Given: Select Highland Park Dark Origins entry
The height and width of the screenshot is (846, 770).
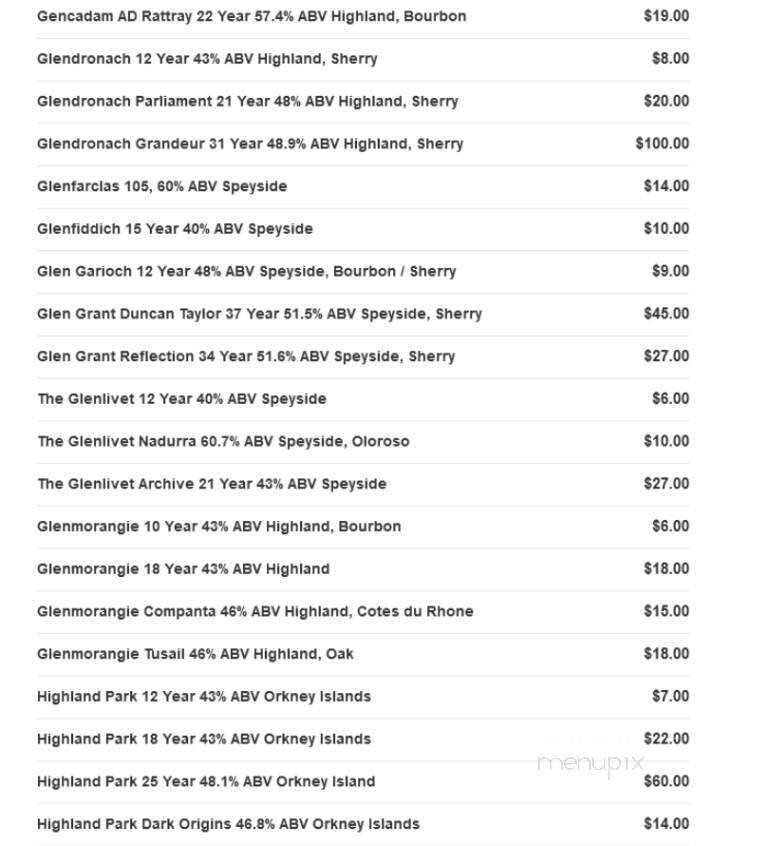Looking at the screenshot, I should click(228, 824).
